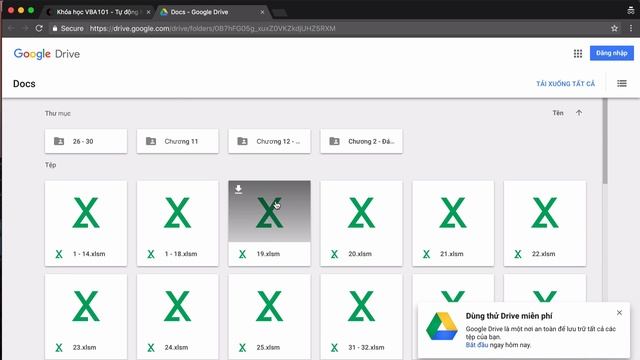Open the Google apps grid icon

pyautogui.click(x=578, y=53)
